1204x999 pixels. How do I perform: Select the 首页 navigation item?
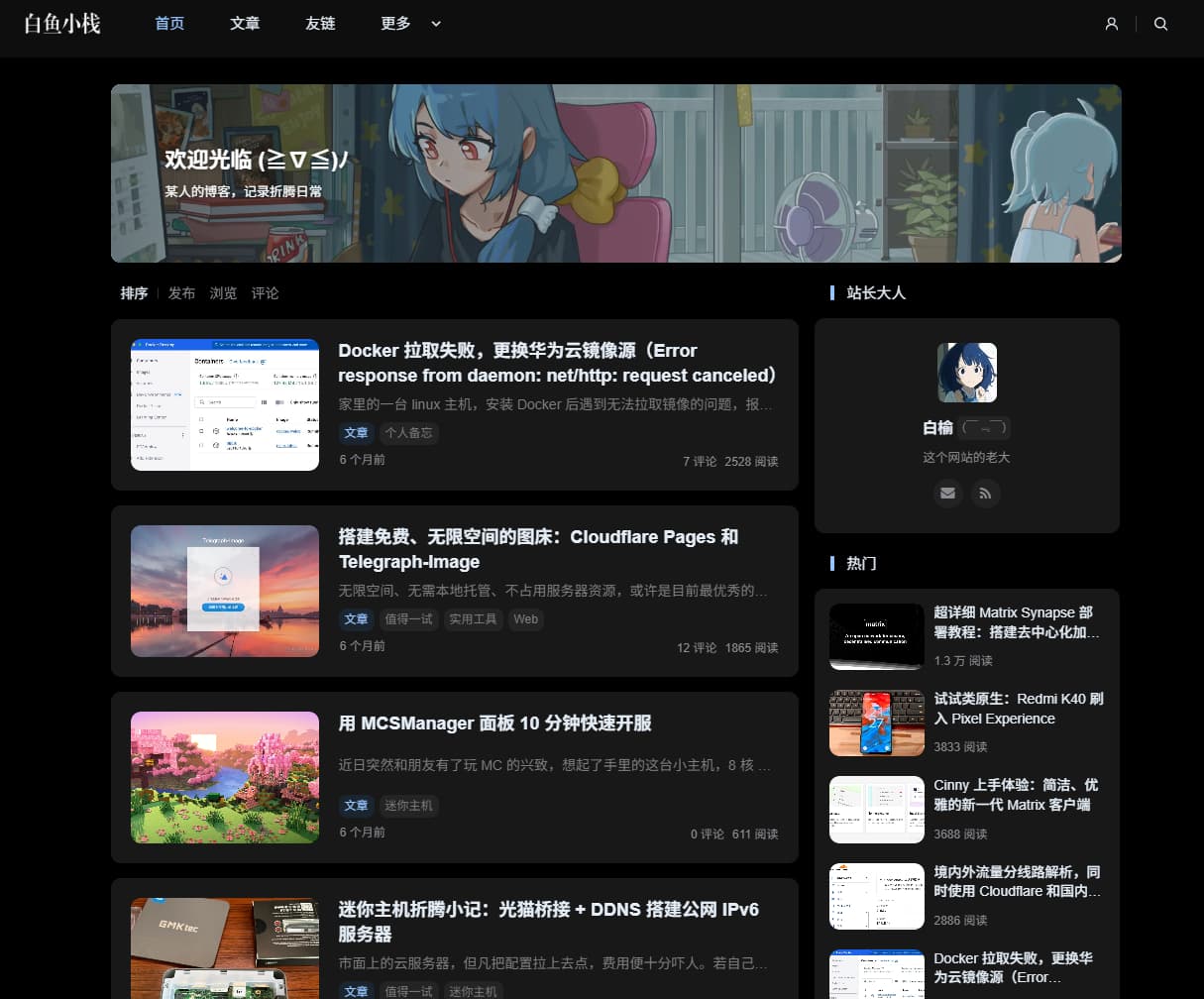click(x=168, y=24)
